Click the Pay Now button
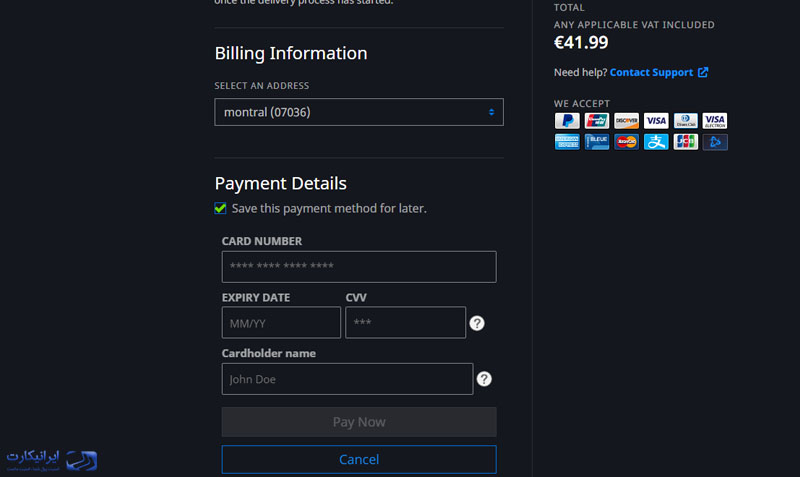800x477 pixels. point(359,422)
